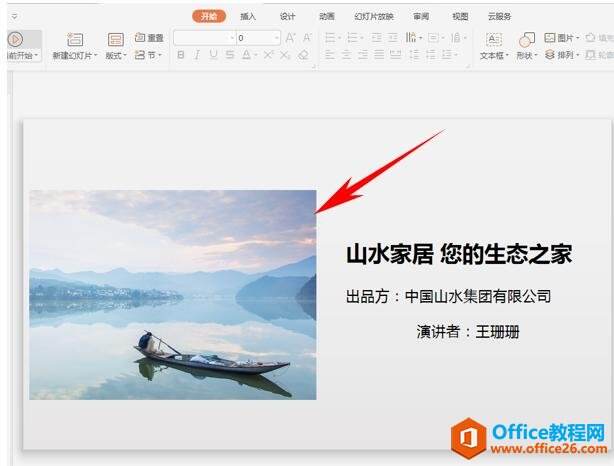This screenshot has height=466, width=614.
Task: Switch to the 幻灯片放映 (Slide Show) tab
Action: point(374,16)
